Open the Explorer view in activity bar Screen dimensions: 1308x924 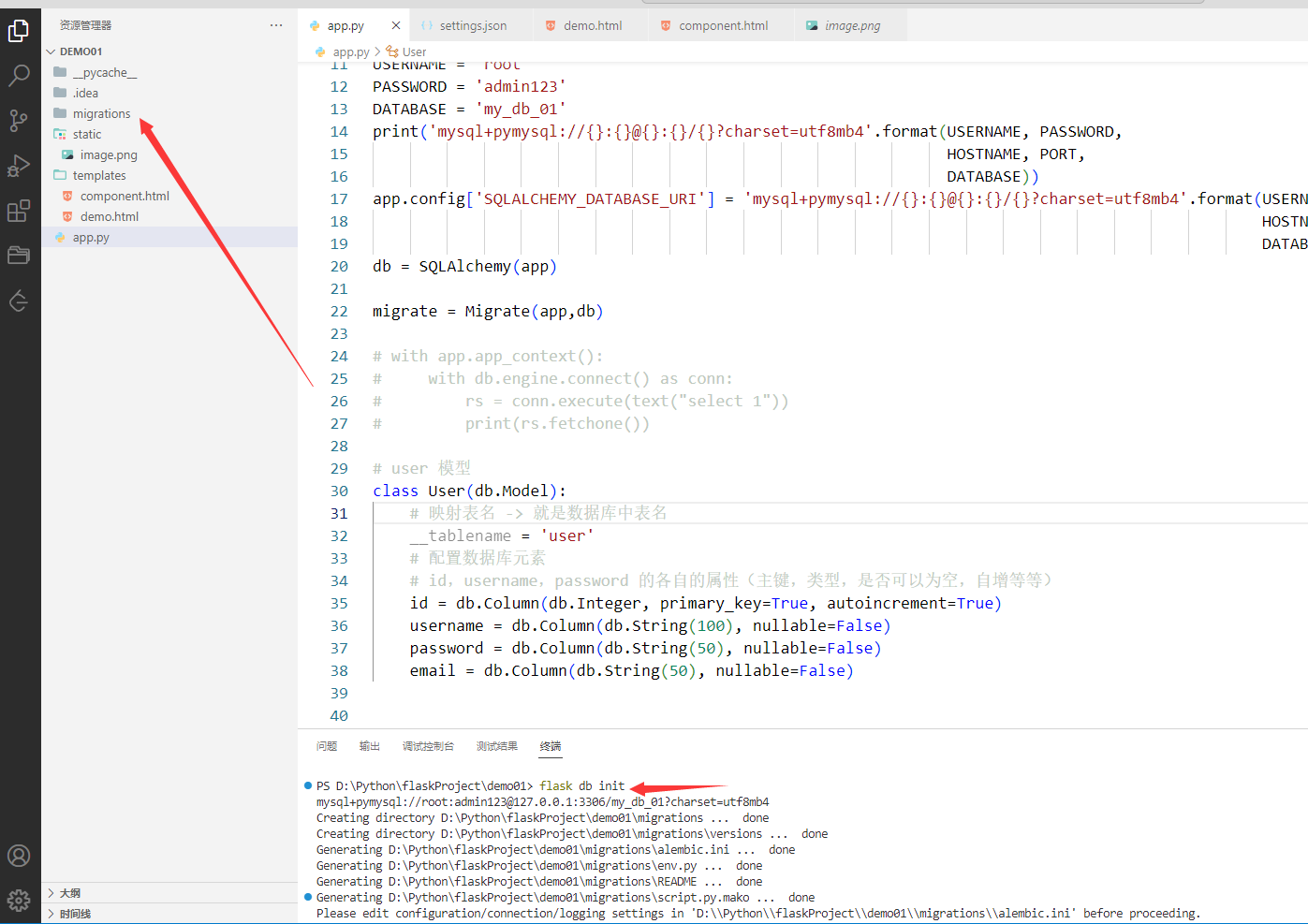pos(19,31)
